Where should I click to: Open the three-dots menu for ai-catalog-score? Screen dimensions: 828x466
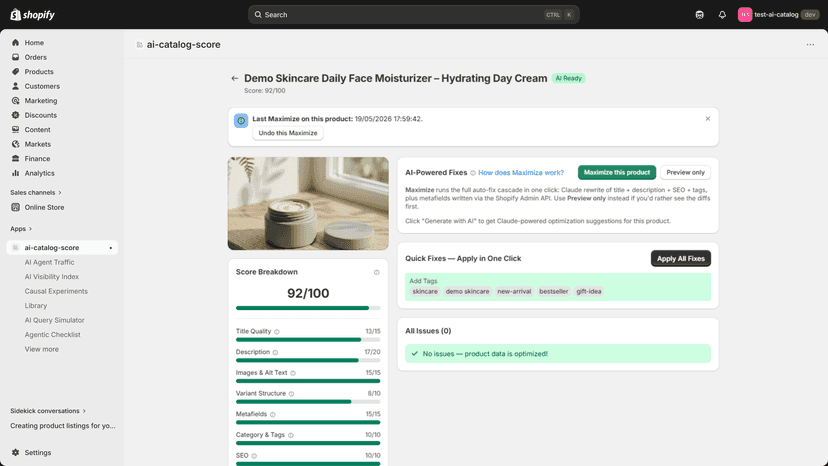pos(810,45)
